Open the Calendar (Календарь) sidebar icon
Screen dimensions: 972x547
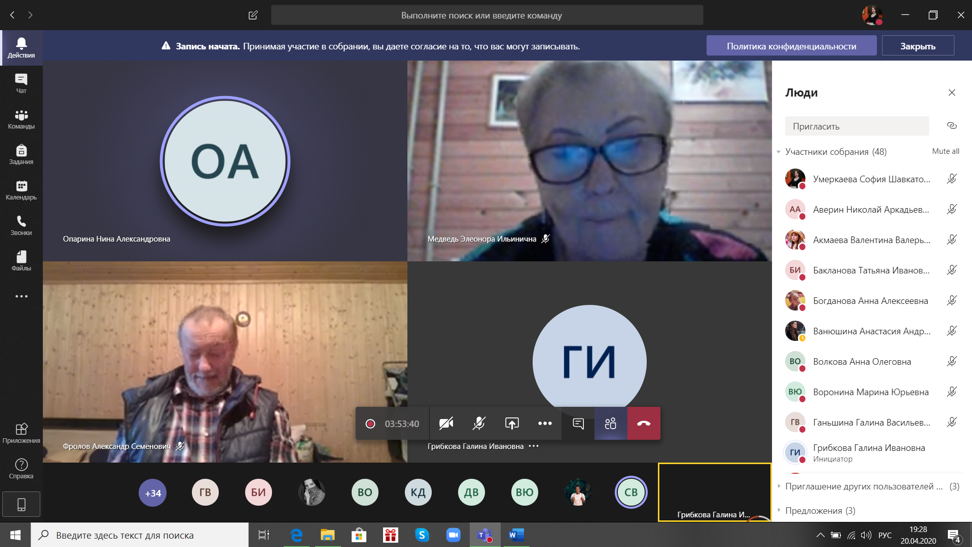coord(21,190)
